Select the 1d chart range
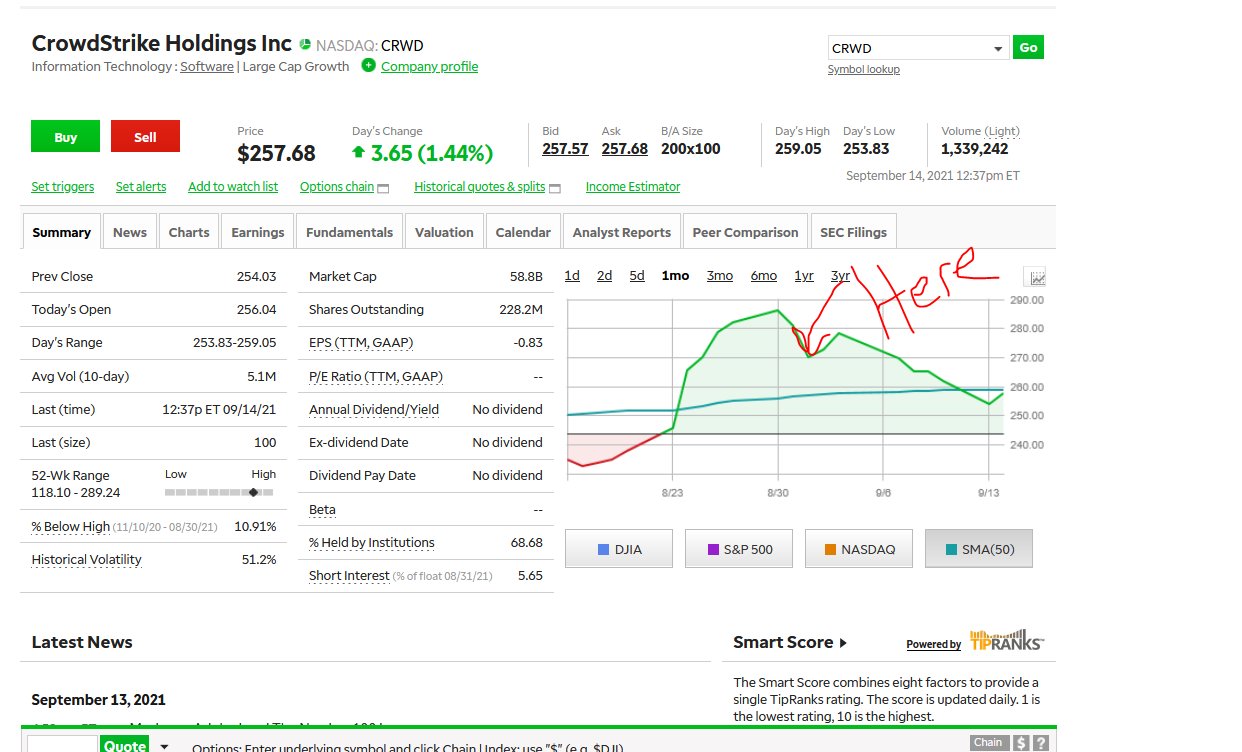 pyautogui.click(x=572, y=276)
